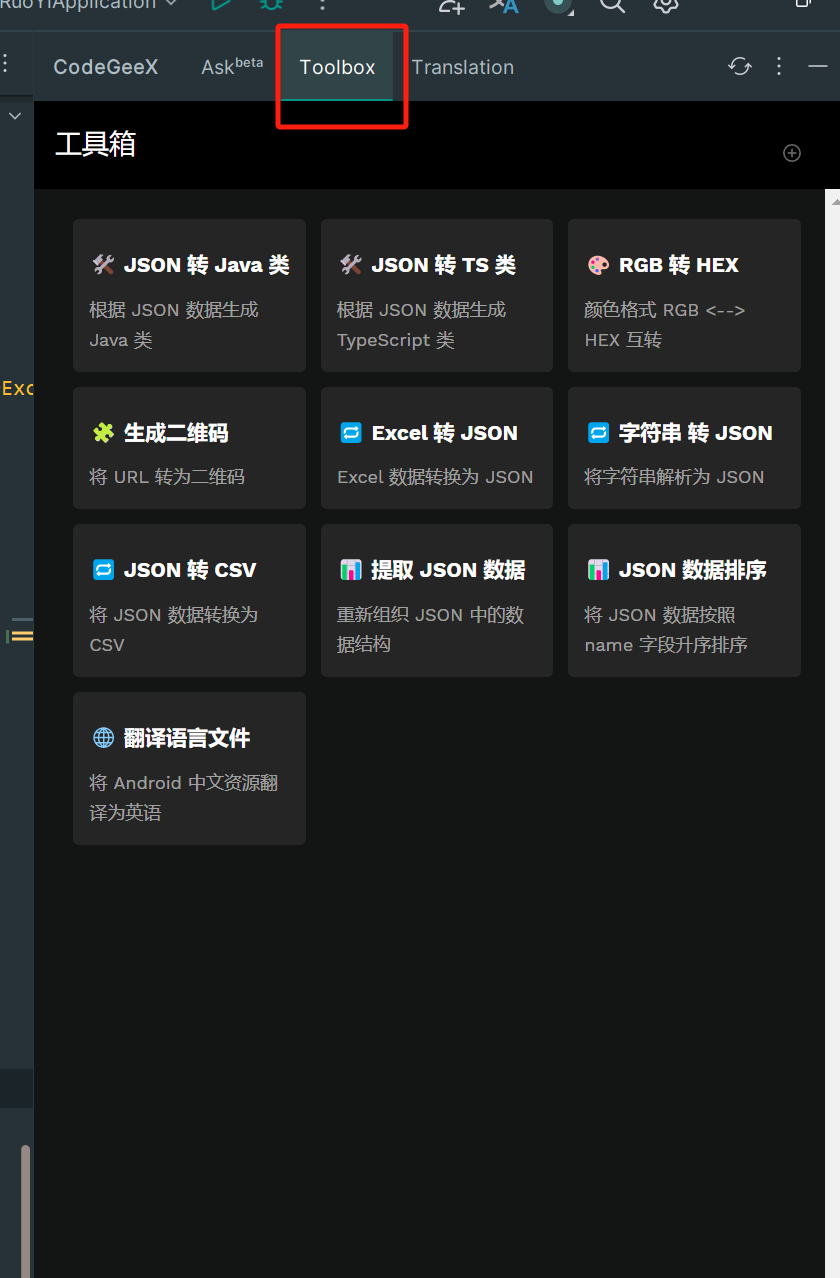The width and height of the screenshot is (840, 1278).
Task: Click the puzzle icon beside 生成二维码
Action: coord(103,433)
